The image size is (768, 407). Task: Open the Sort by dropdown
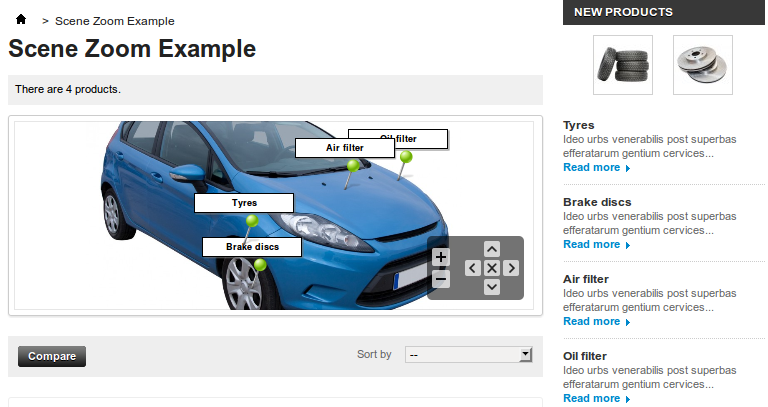pos(468,354)
